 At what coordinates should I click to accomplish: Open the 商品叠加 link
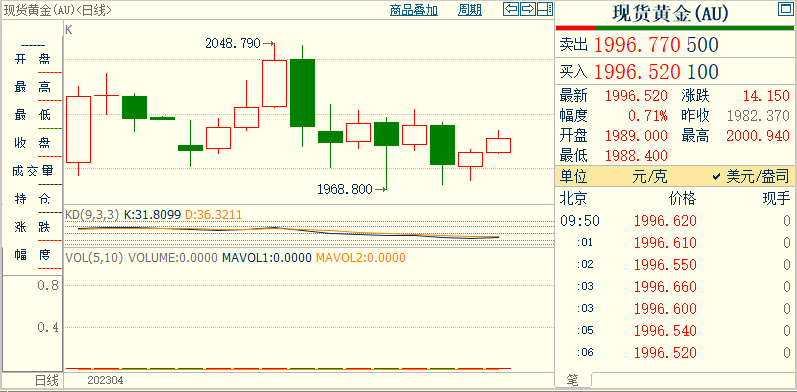pyautogui.click(x=414, y=10)
